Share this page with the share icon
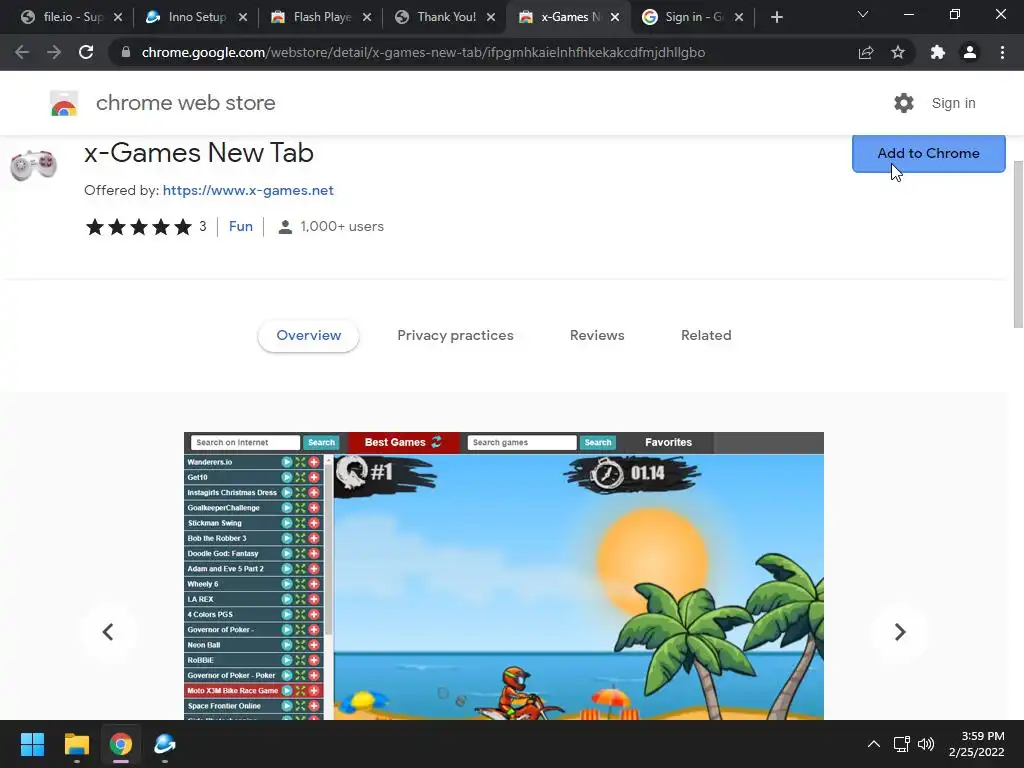The image size is (1024, 768). 866,52
